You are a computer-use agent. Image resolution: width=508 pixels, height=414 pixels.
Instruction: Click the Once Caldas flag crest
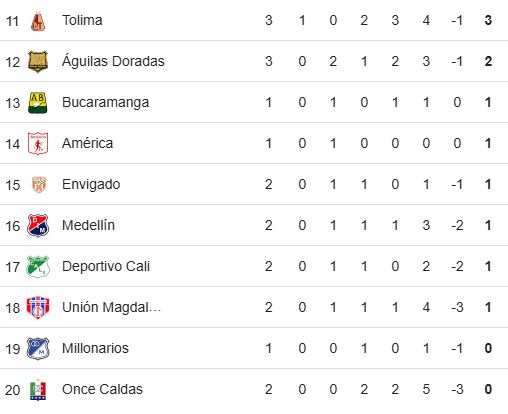point(38,390)
